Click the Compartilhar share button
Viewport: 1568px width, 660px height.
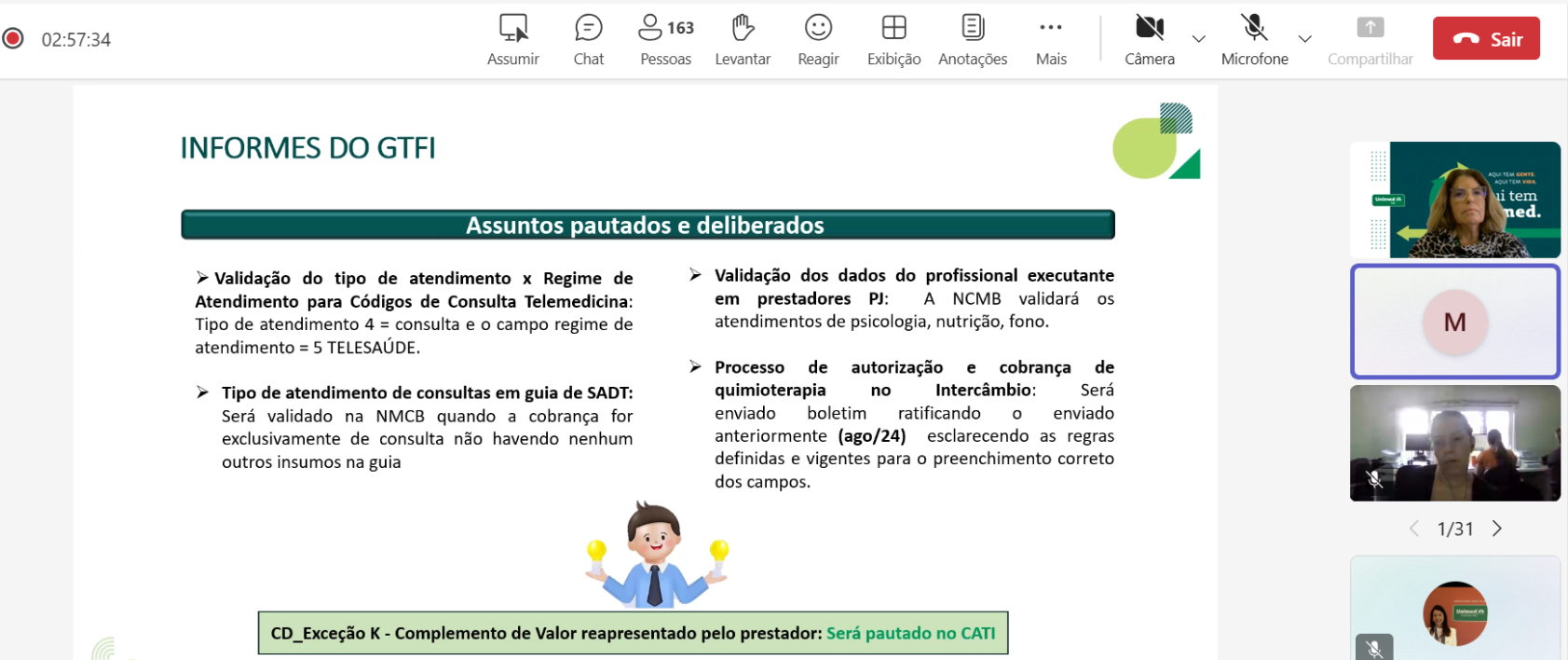pos(1370,28)
